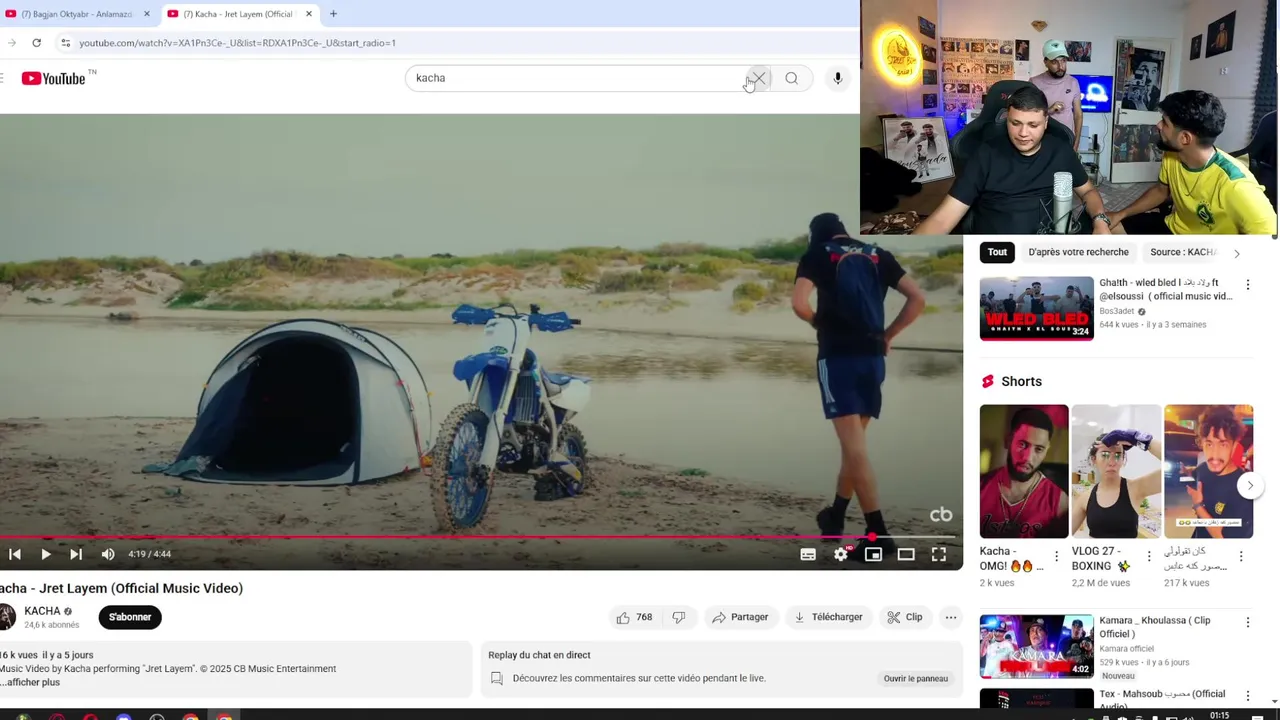This screenshot has height=720, width=1280.
Task: Open the Bos3adet channel name
Action: pos(1117,311)
